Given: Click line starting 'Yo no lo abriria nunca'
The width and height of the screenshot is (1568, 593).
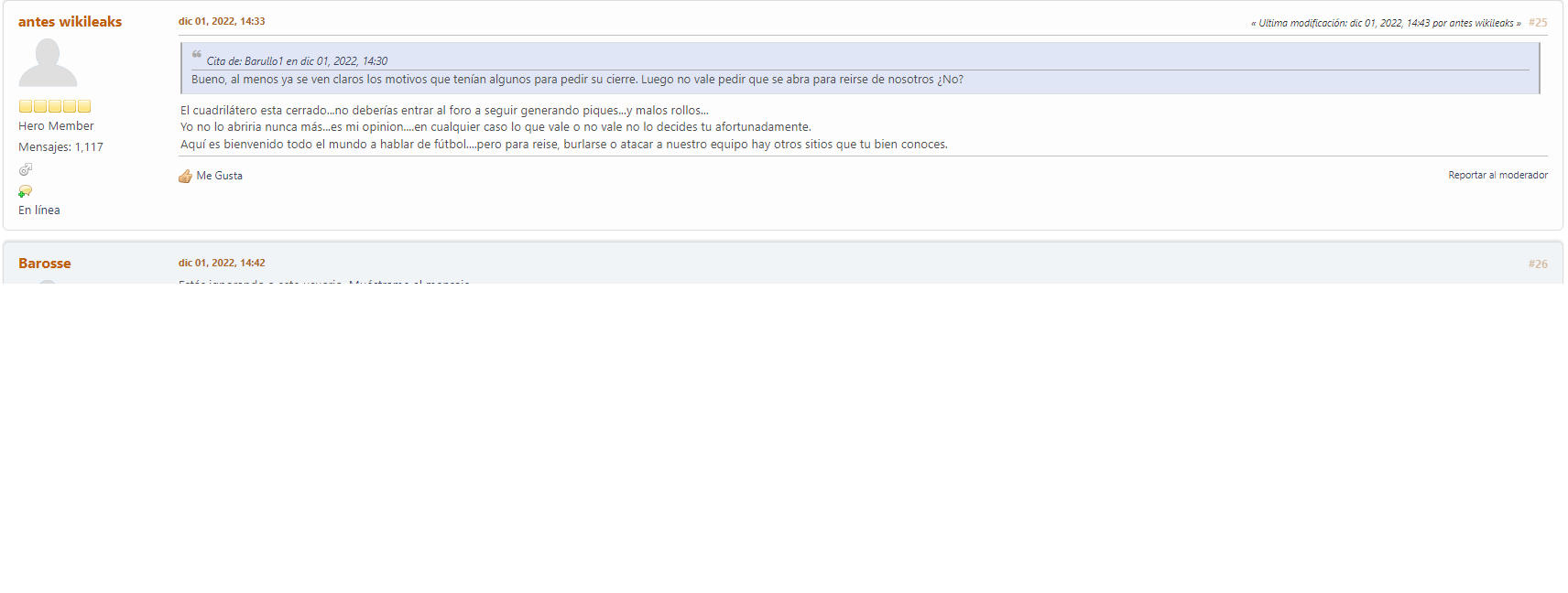Looking at the screenshot, I should pyautogui.click(x=495, y=127).
